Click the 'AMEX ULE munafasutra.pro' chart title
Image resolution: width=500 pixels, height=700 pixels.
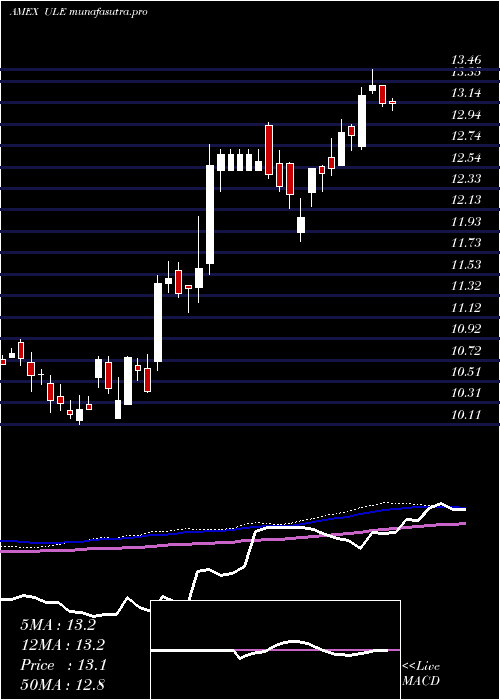pyautogui.click(x=79, y=12)
